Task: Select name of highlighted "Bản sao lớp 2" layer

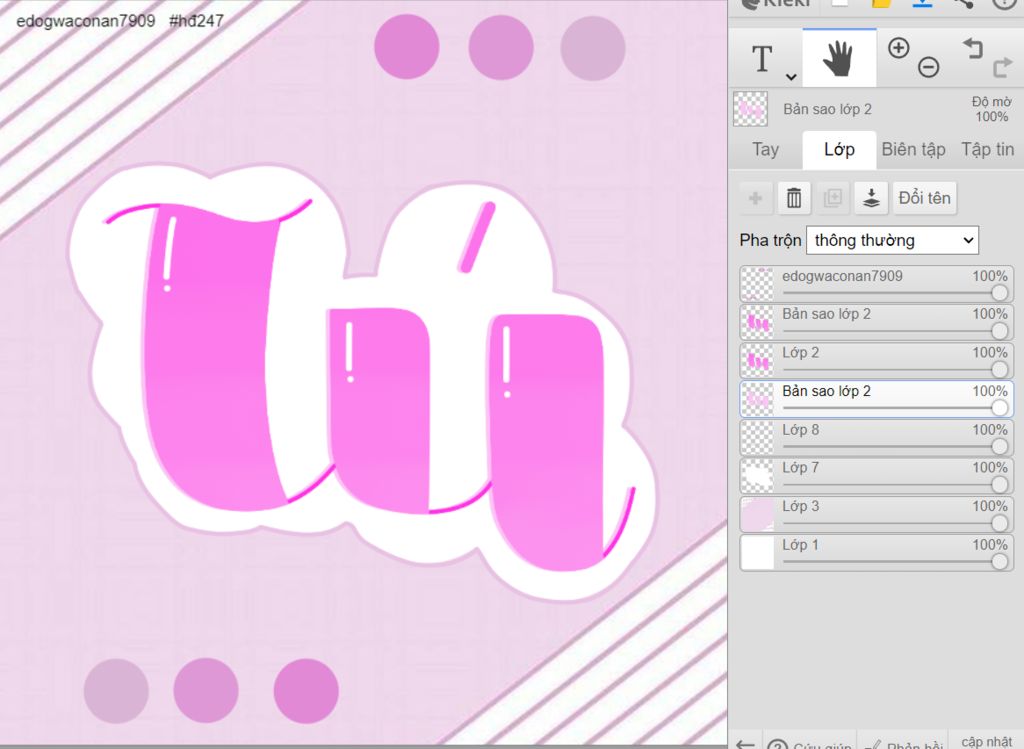Action: click(827, 391)
